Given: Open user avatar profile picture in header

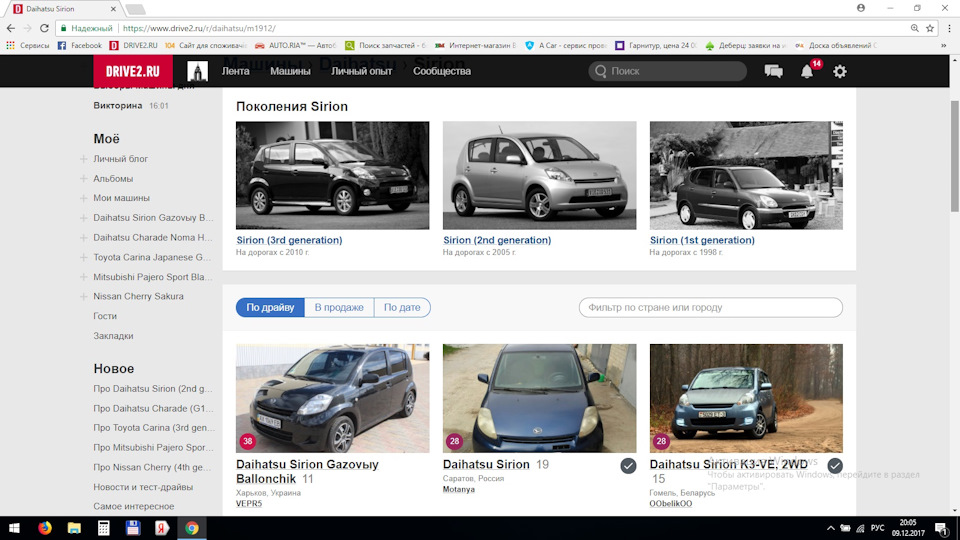Looking at the screenshot, I should [197, 71].
